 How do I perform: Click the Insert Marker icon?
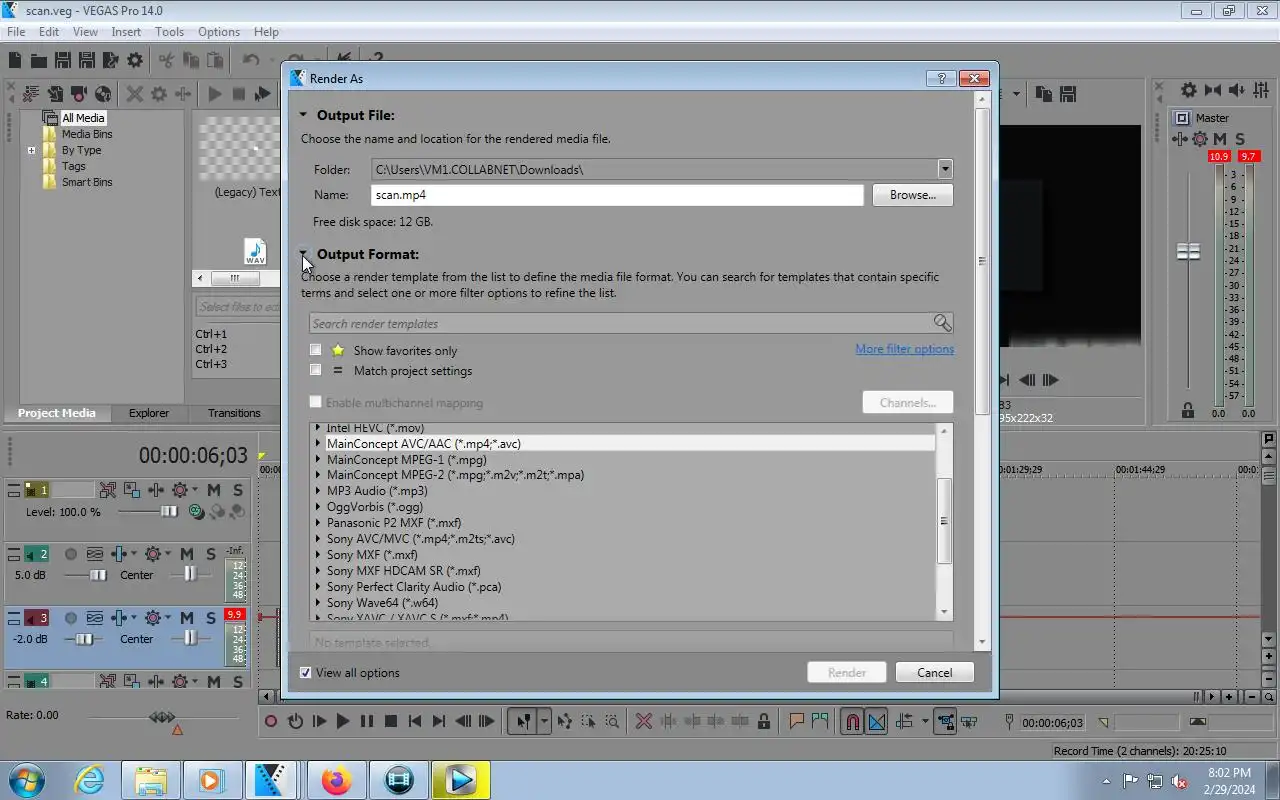click(797, 721)
